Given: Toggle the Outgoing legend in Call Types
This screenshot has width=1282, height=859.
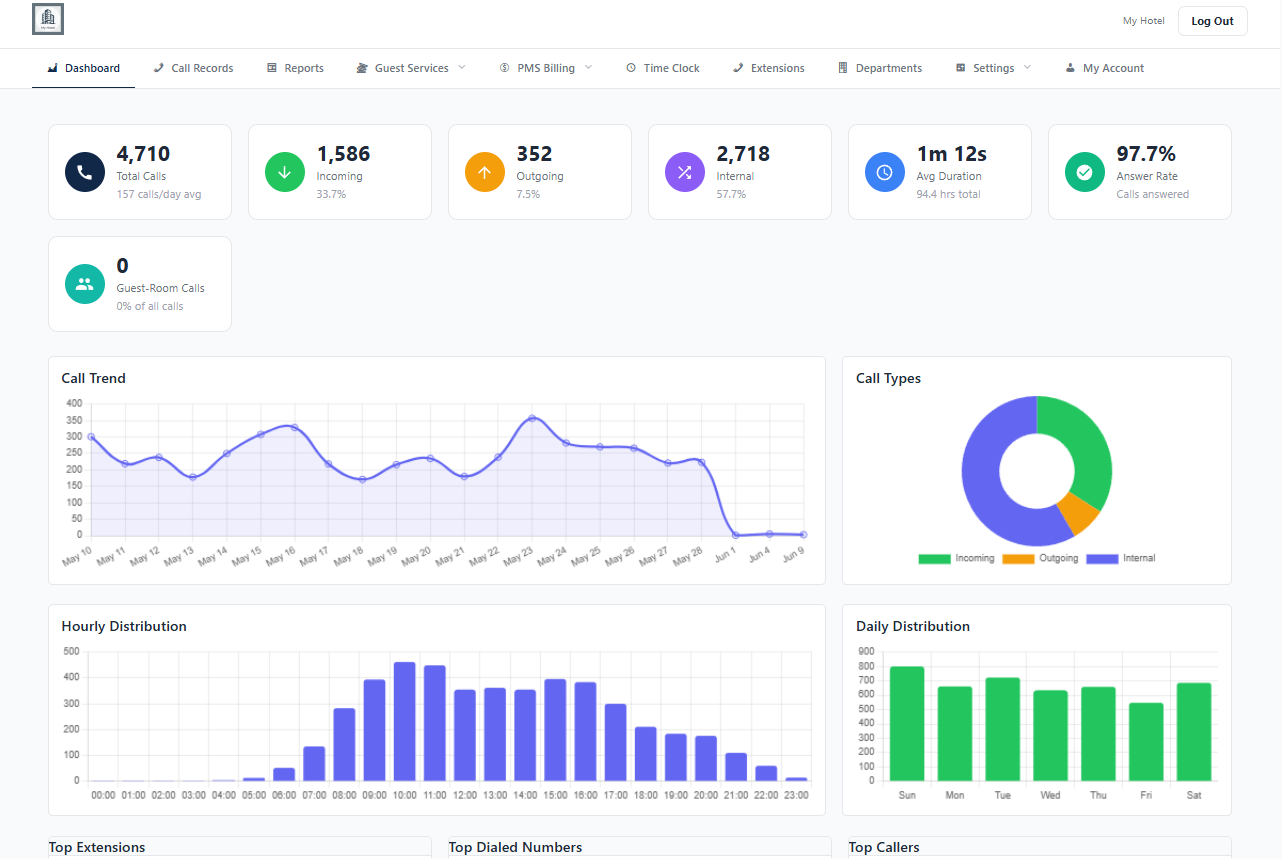Looking at the screenshot, I should [x=1040, y=558].
